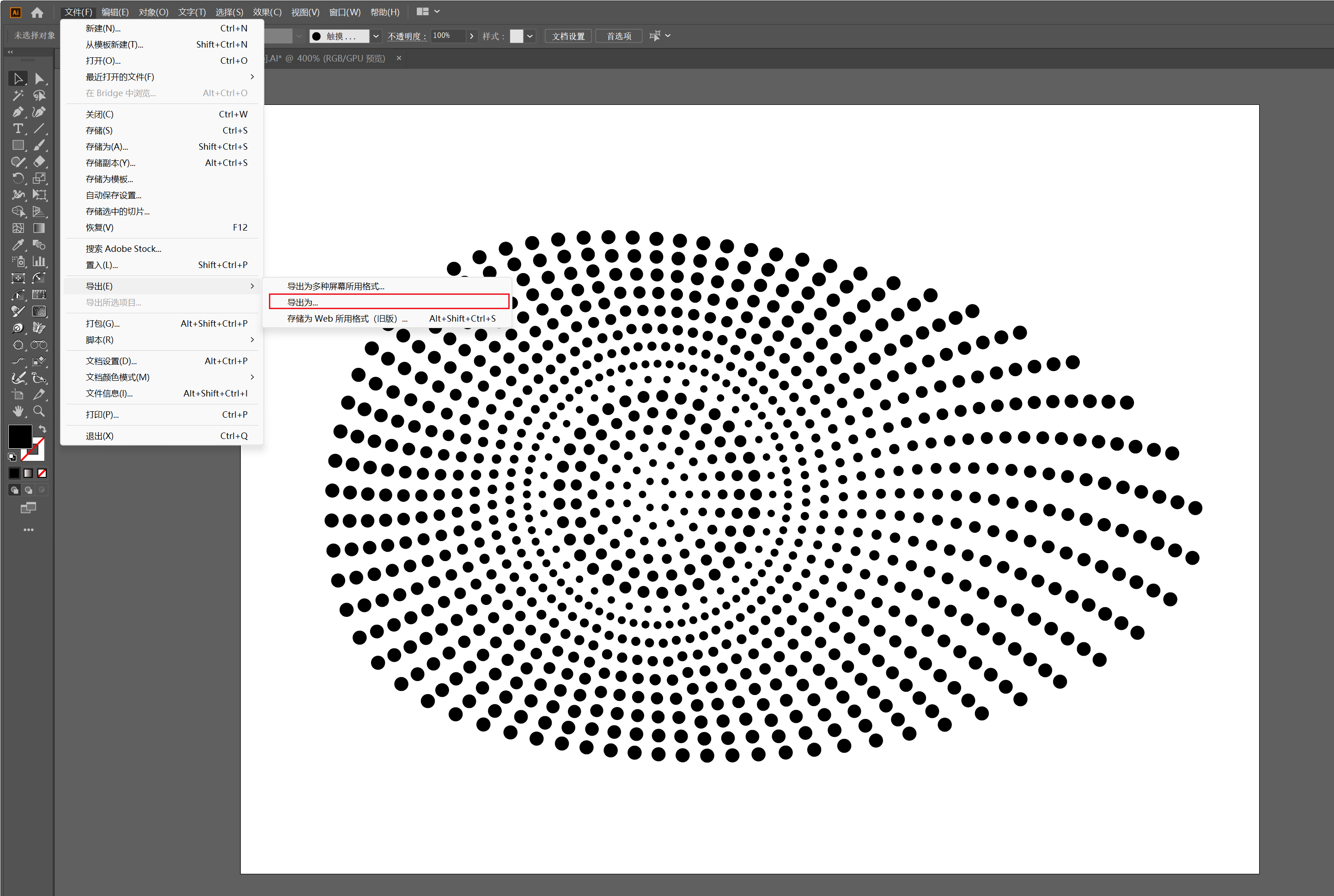Enable Draw Behind mode
Screen dimensions: 1334x896
(28, 490)
